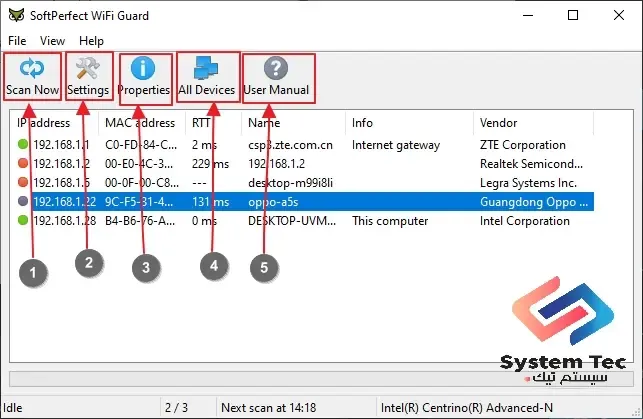
Task: Open the View menu
Action: point(52,41)
